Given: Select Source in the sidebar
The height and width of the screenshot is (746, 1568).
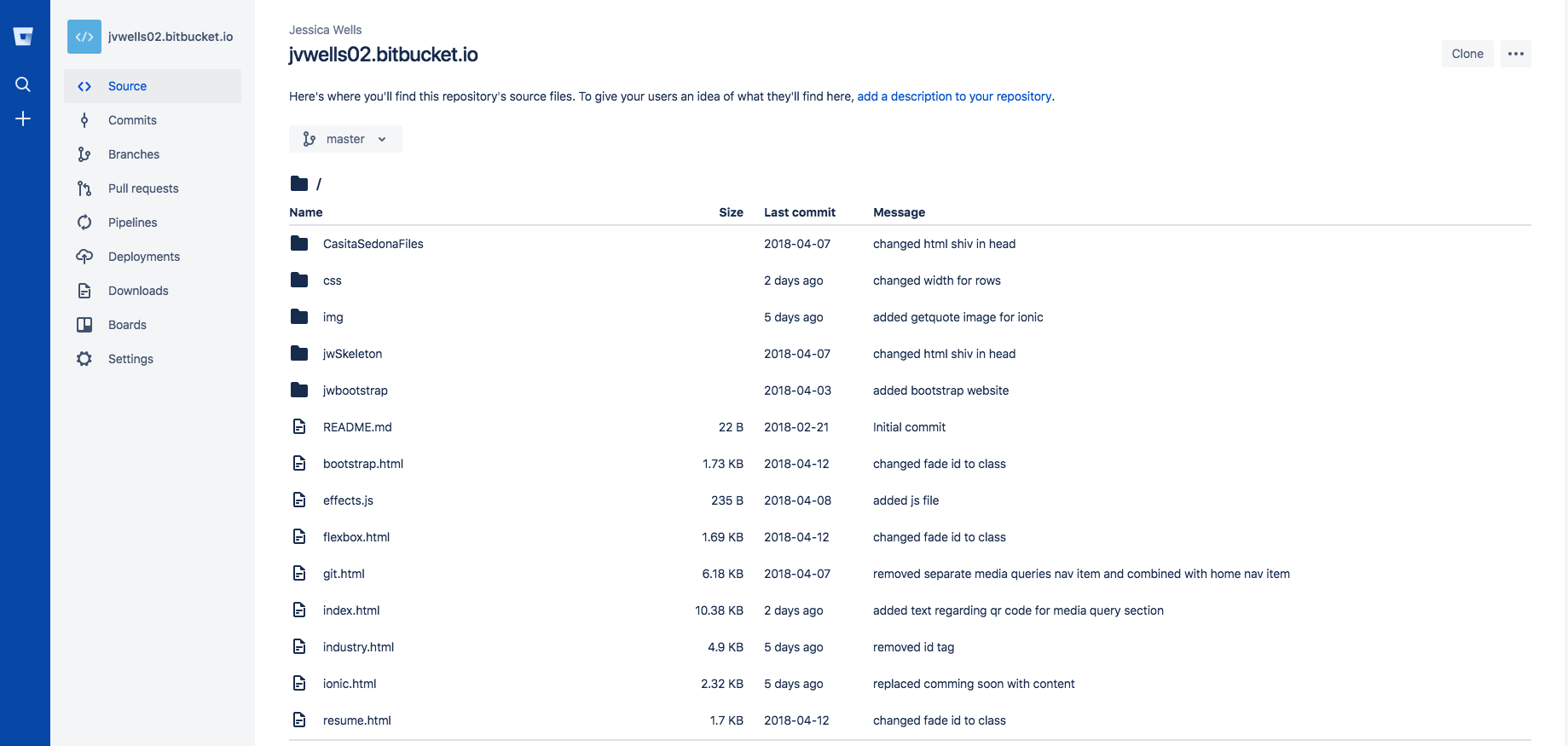Looking at the screenshot, I should (x=153, y=86).
